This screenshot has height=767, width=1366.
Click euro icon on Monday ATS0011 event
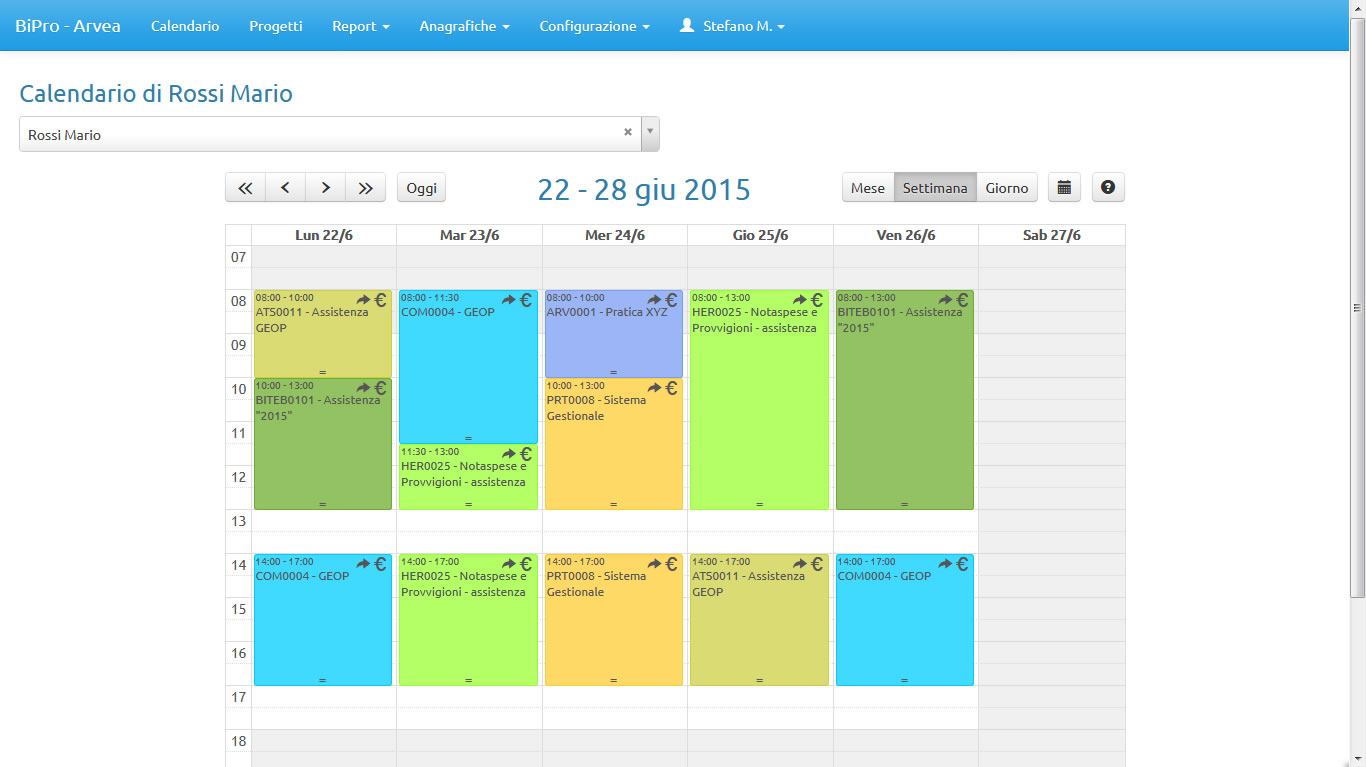pos(380,300)
